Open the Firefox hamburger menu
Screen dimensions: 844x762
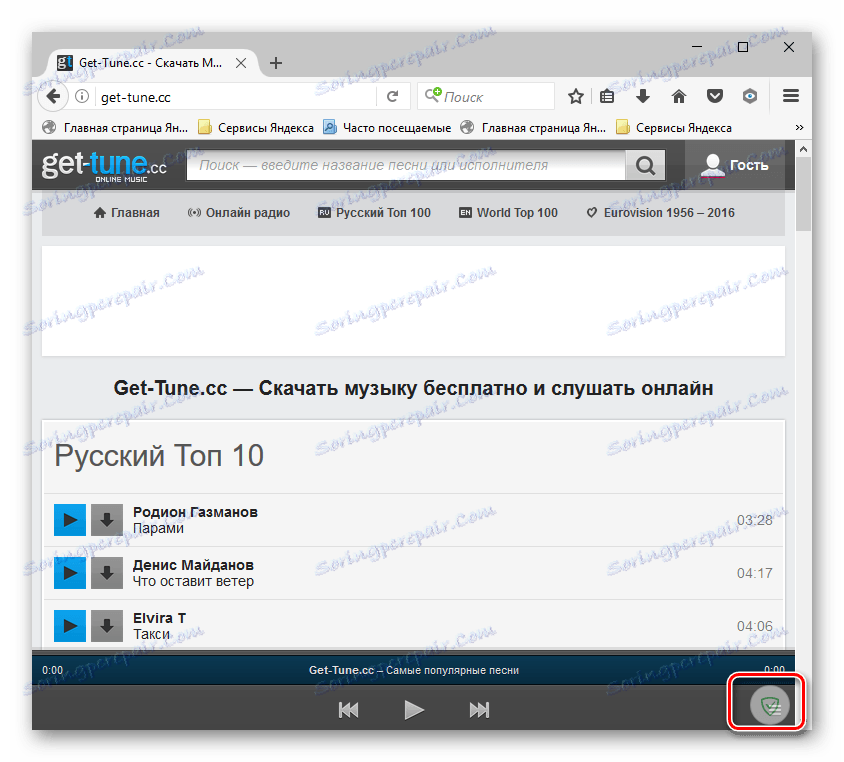[x=790, y=96]
